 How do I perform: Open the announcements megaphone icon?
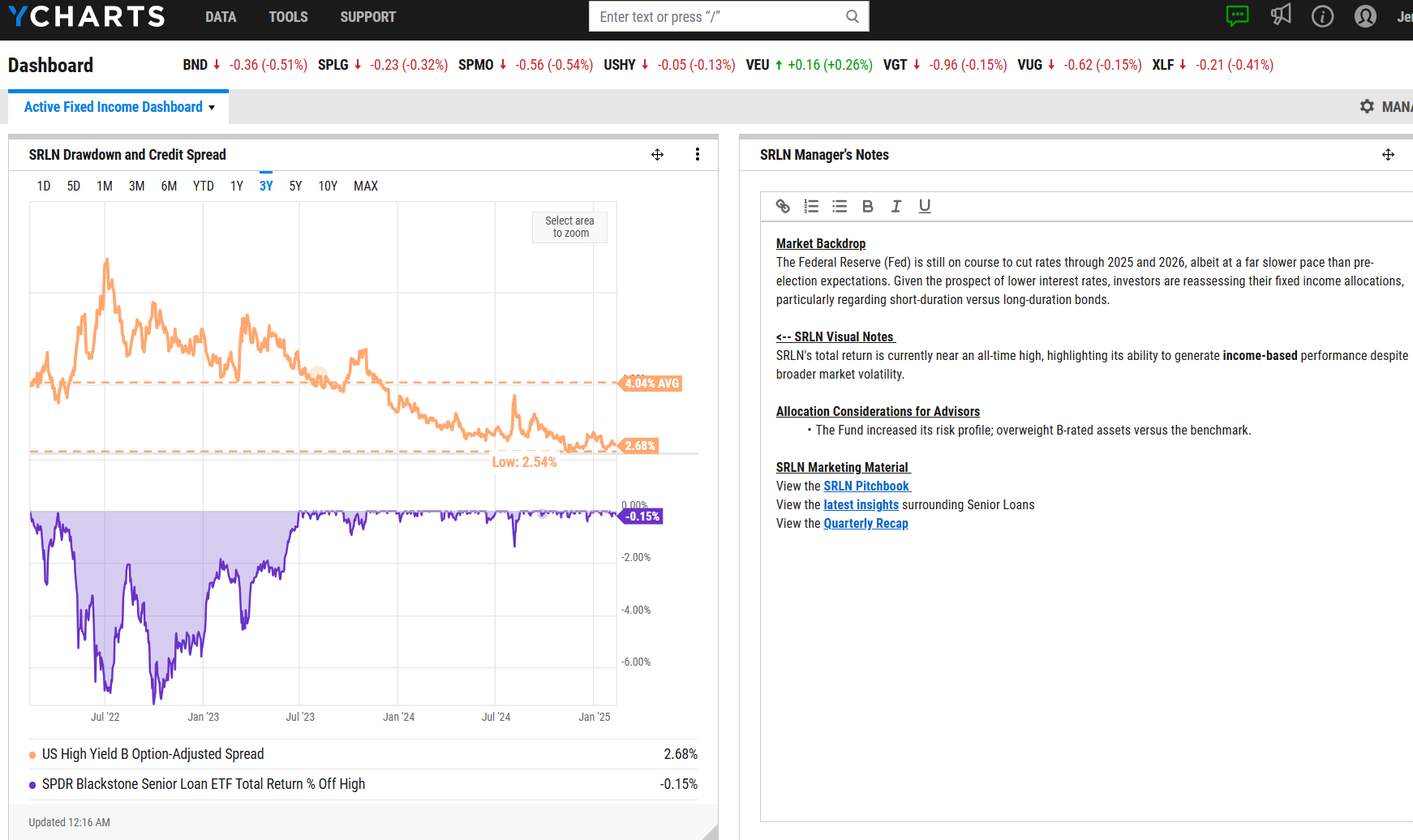pos(1281,15)
